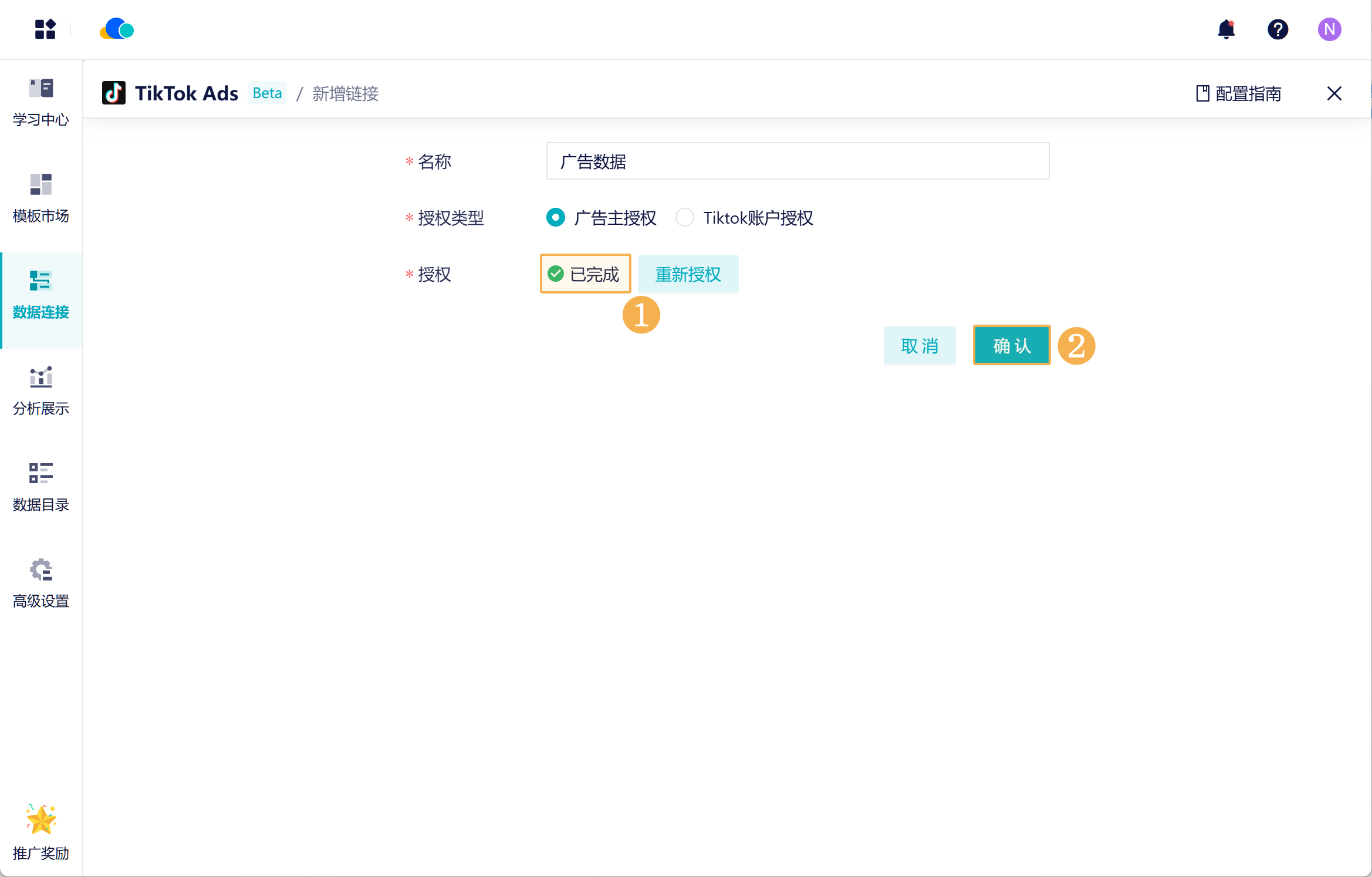Open 高级设置 gear in sidebar
Screen dimensions: 1372x877
point(41,583)
